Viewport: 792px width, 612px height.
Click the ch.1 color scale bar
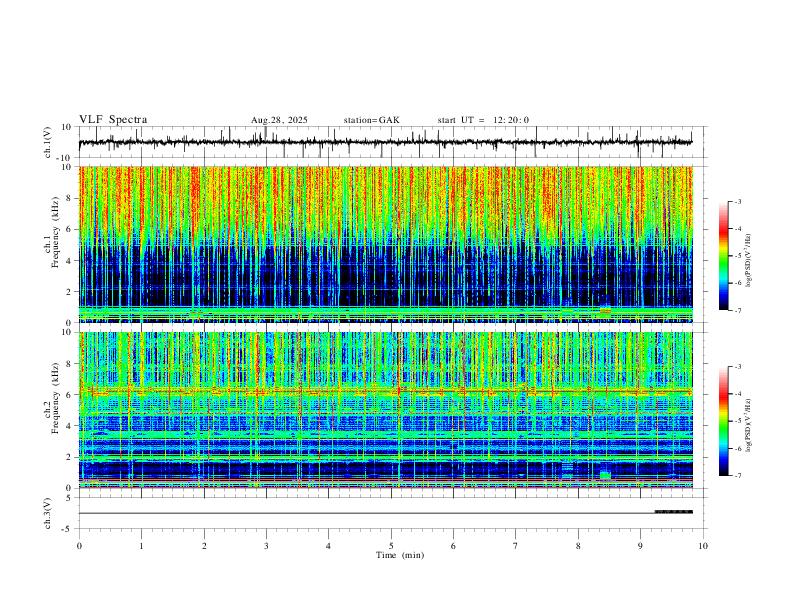coord(723,256)
